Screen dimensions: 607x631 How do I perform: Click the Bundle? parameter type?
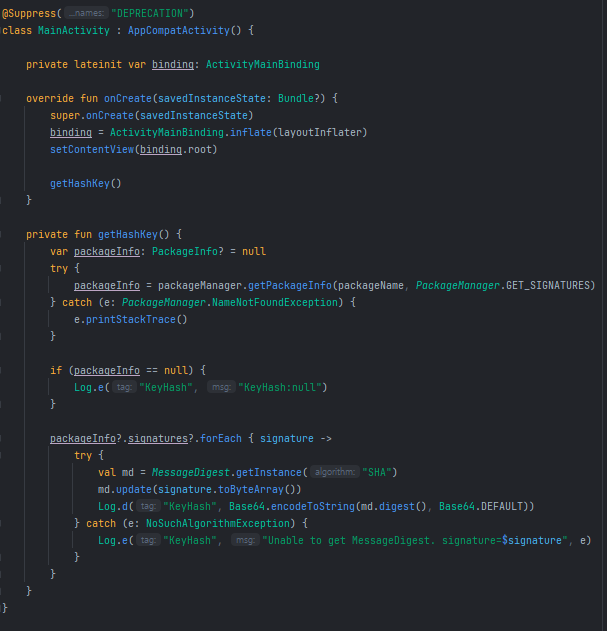pos(299,99)
